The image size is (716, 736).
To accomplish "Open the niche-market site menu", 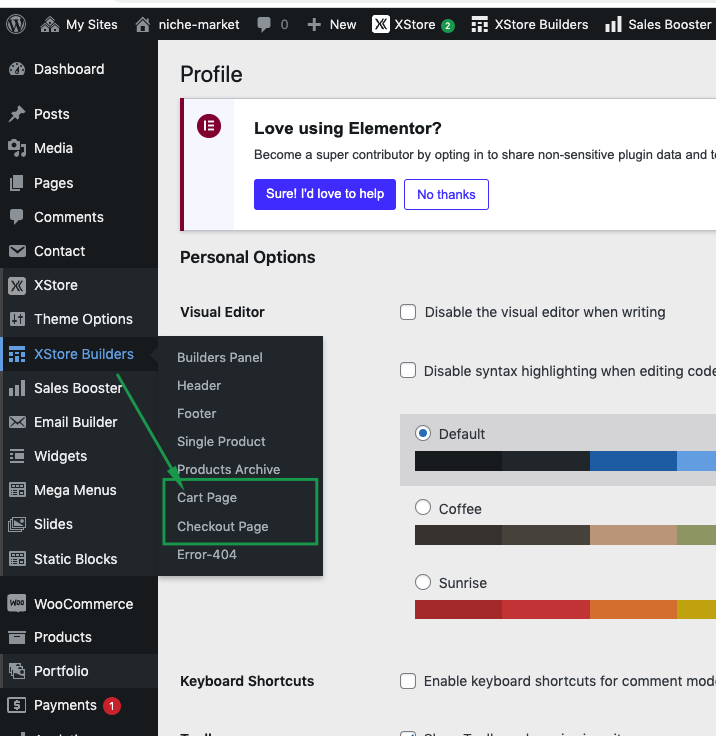I will (x=187, y=24).
